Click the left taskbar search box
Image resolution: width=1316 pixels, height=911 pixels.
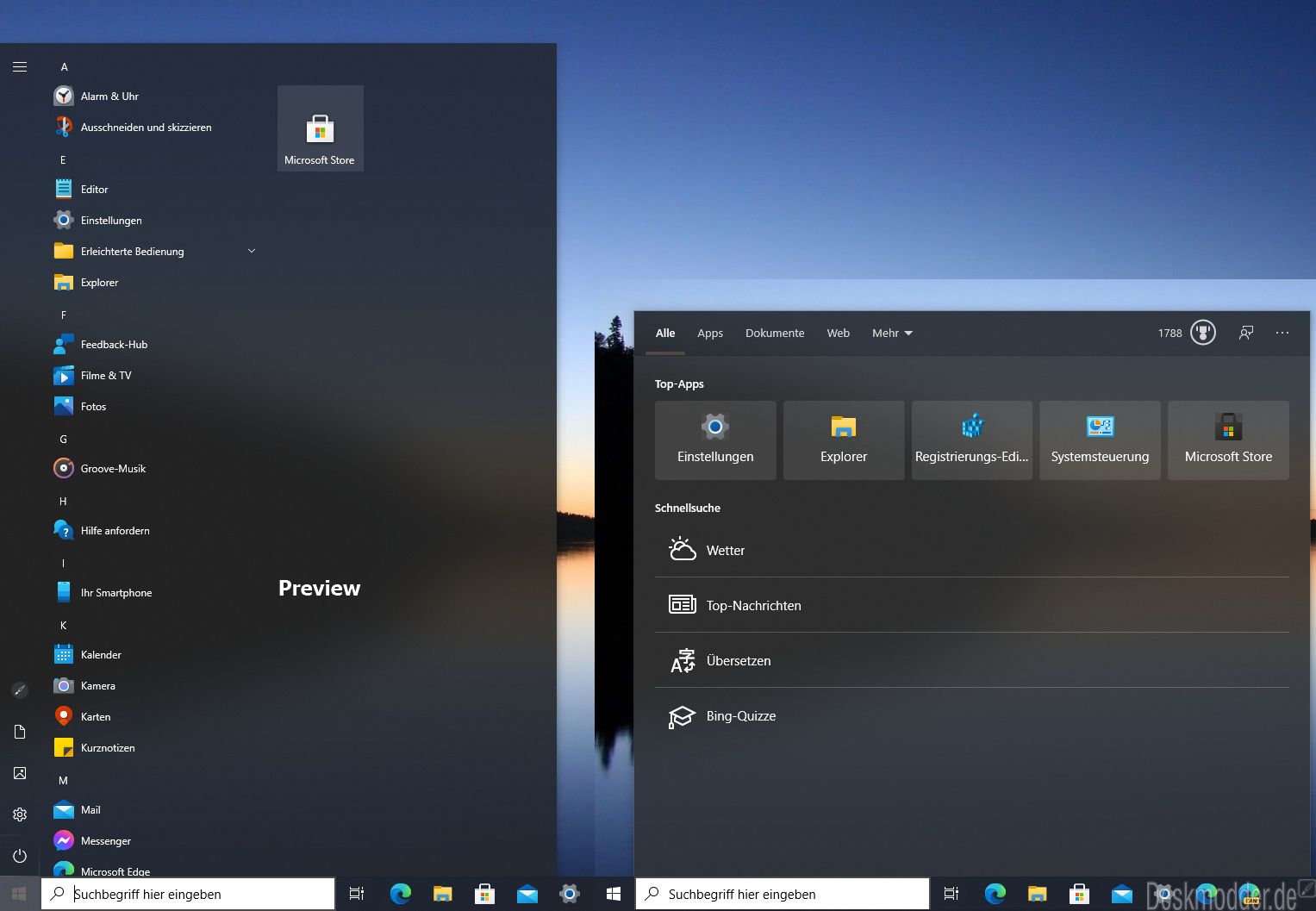coord(188,894)
